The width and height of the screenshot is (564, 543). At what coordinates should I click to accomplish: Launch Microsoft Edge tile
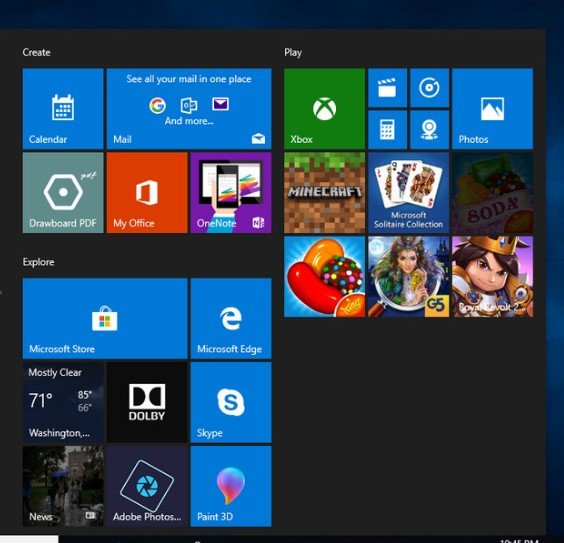[231, 318]
